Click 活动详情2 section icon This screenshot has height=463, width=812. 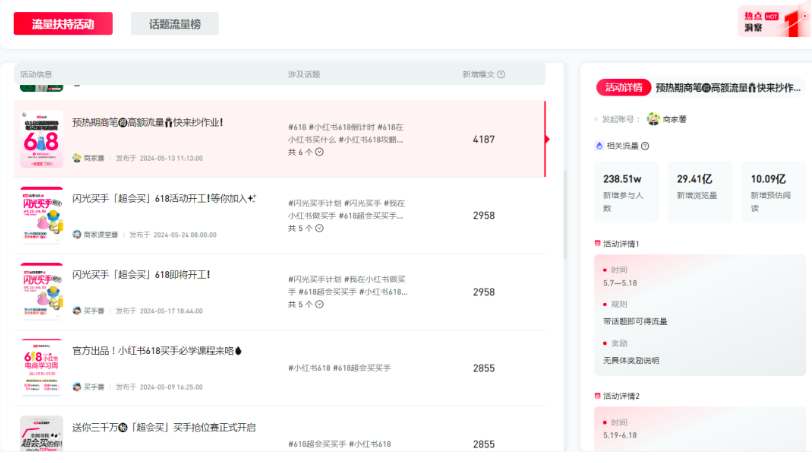[x=598, y=396]
